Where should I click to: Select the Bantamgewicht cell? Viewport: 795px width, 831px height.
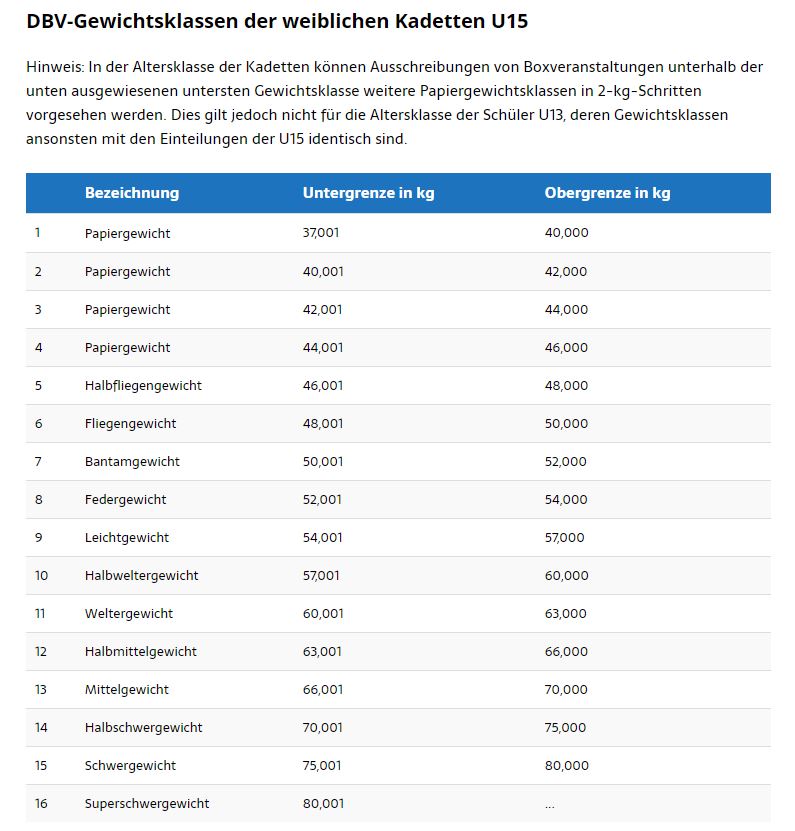[132, 462]
